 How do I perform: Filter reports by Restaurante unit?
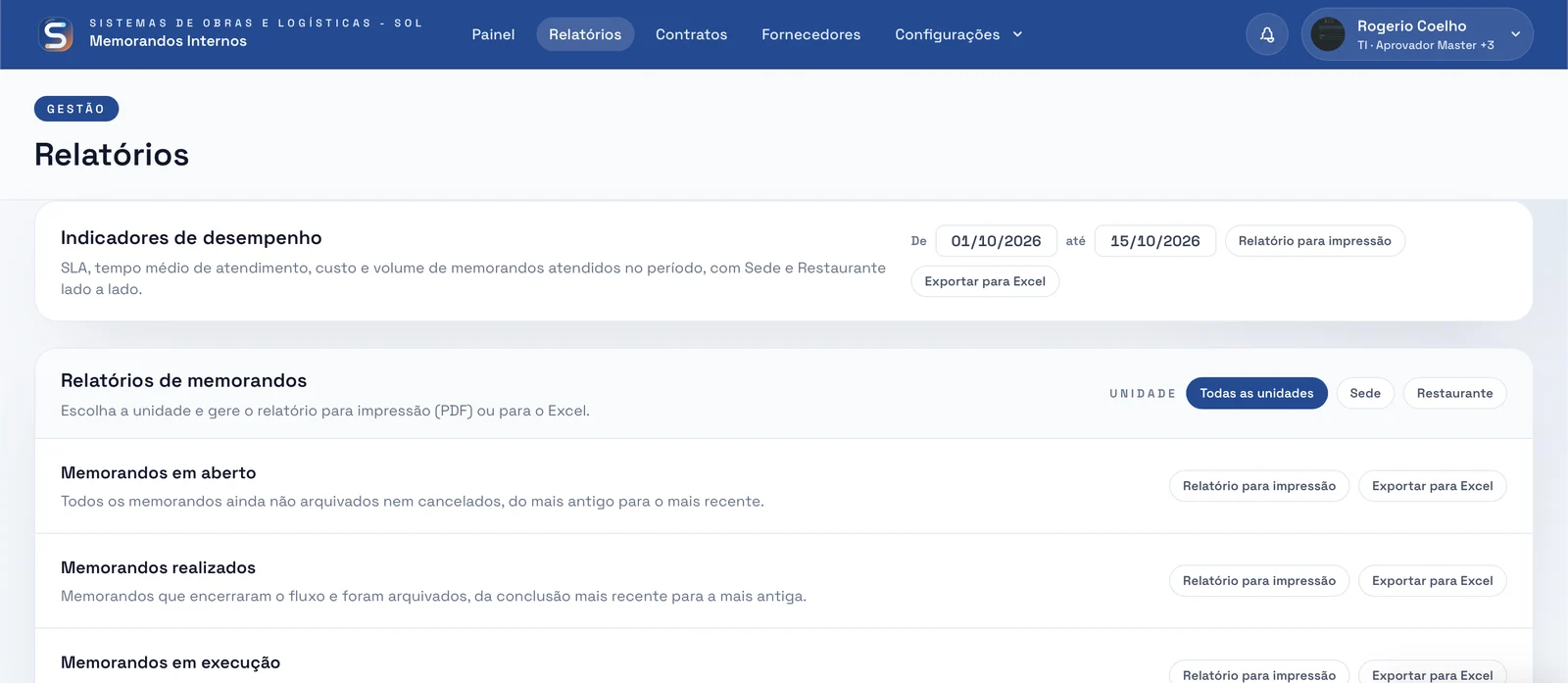pos(1454,393)
